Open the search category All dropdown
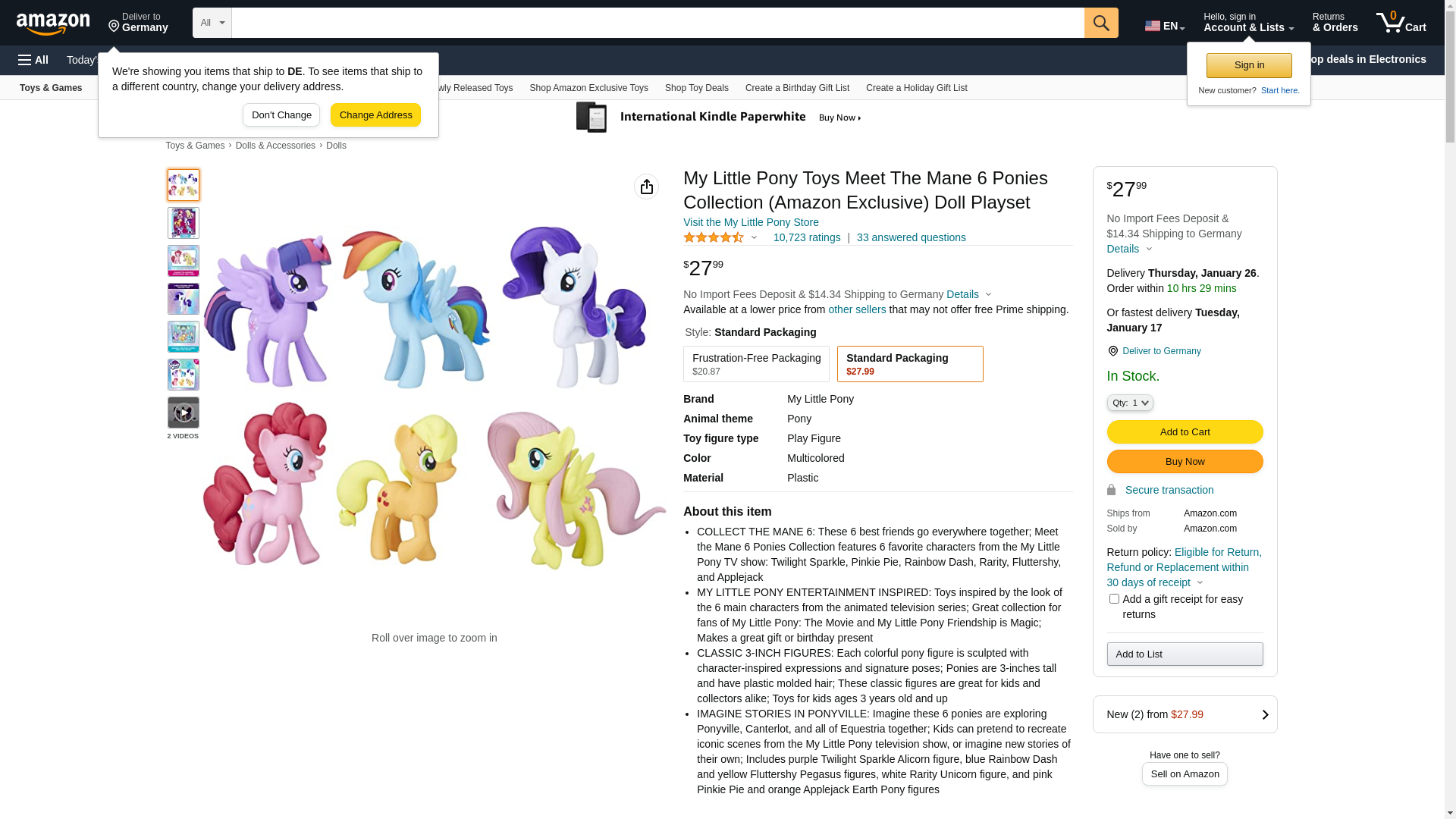 pos(212,23)
